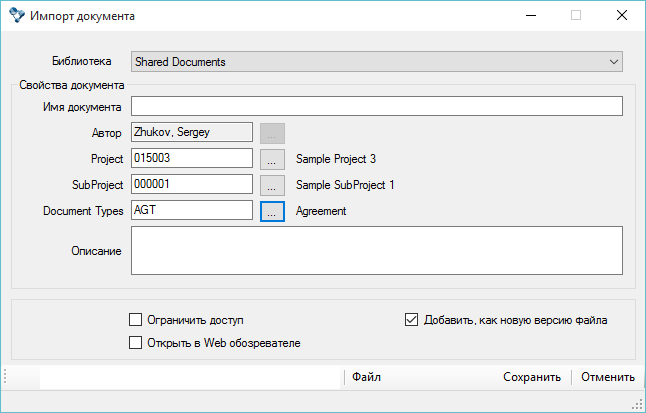Open the Document Types browse button

[x=272, y=211]
